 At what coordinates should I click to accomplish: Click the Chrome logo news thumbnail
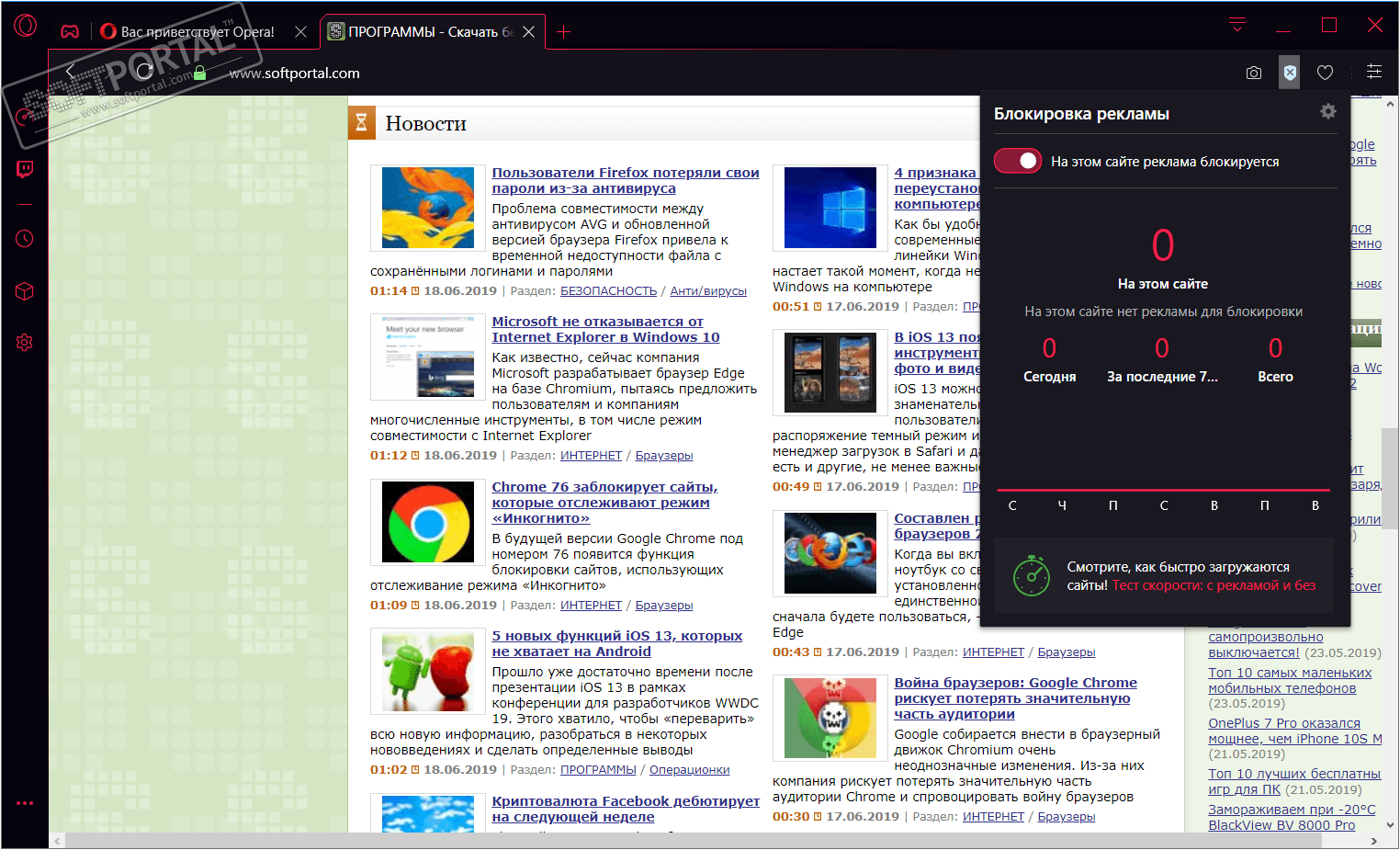coord(428,522)
